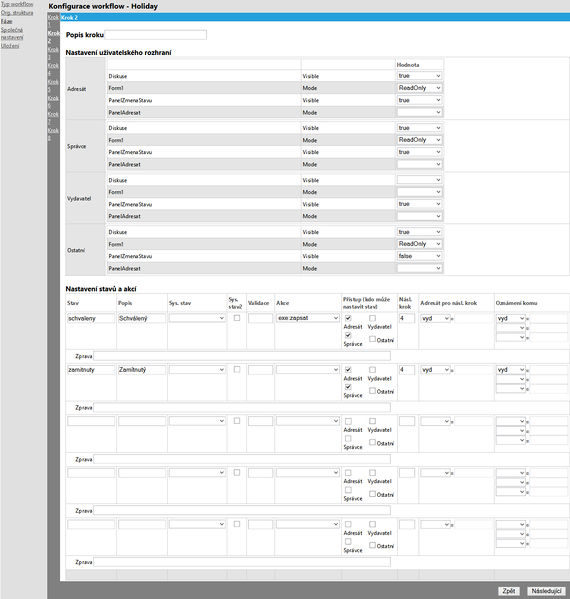Image resolution: width=570 pixels, height=599 pixels.
Task: Open the Akce dropdown showing exe zapsat
Action: click(308, 318)
